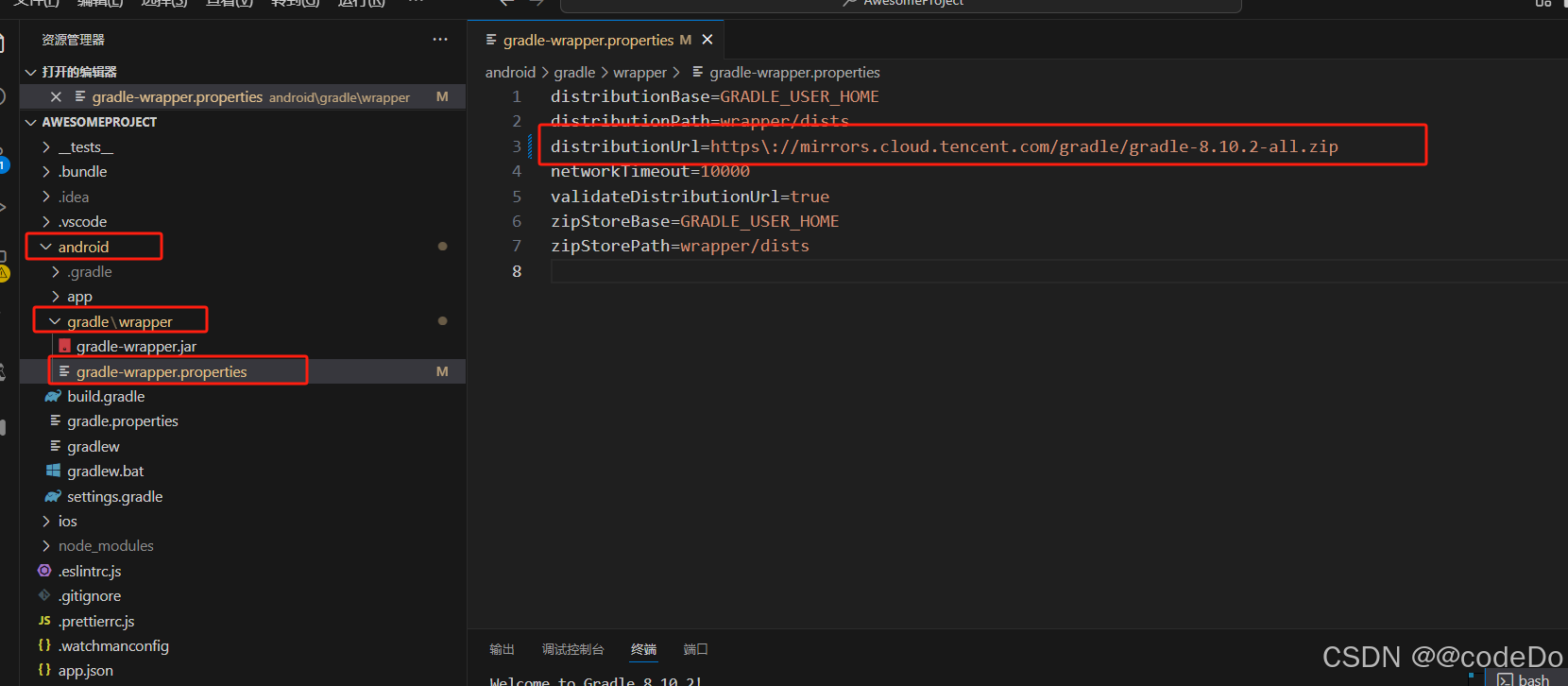
Task: Click the .eslintrc.js ESLint icon
Action: (x=44, y=571)
